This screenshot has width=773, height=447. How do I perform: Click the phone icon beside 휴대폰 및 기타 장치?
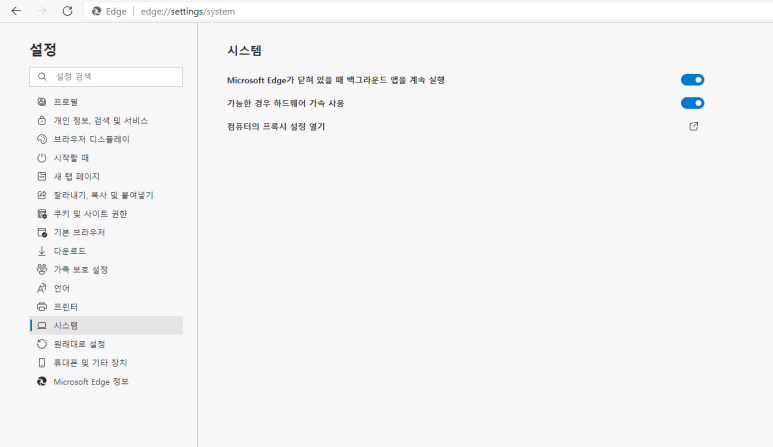click(x=42, y=363)
